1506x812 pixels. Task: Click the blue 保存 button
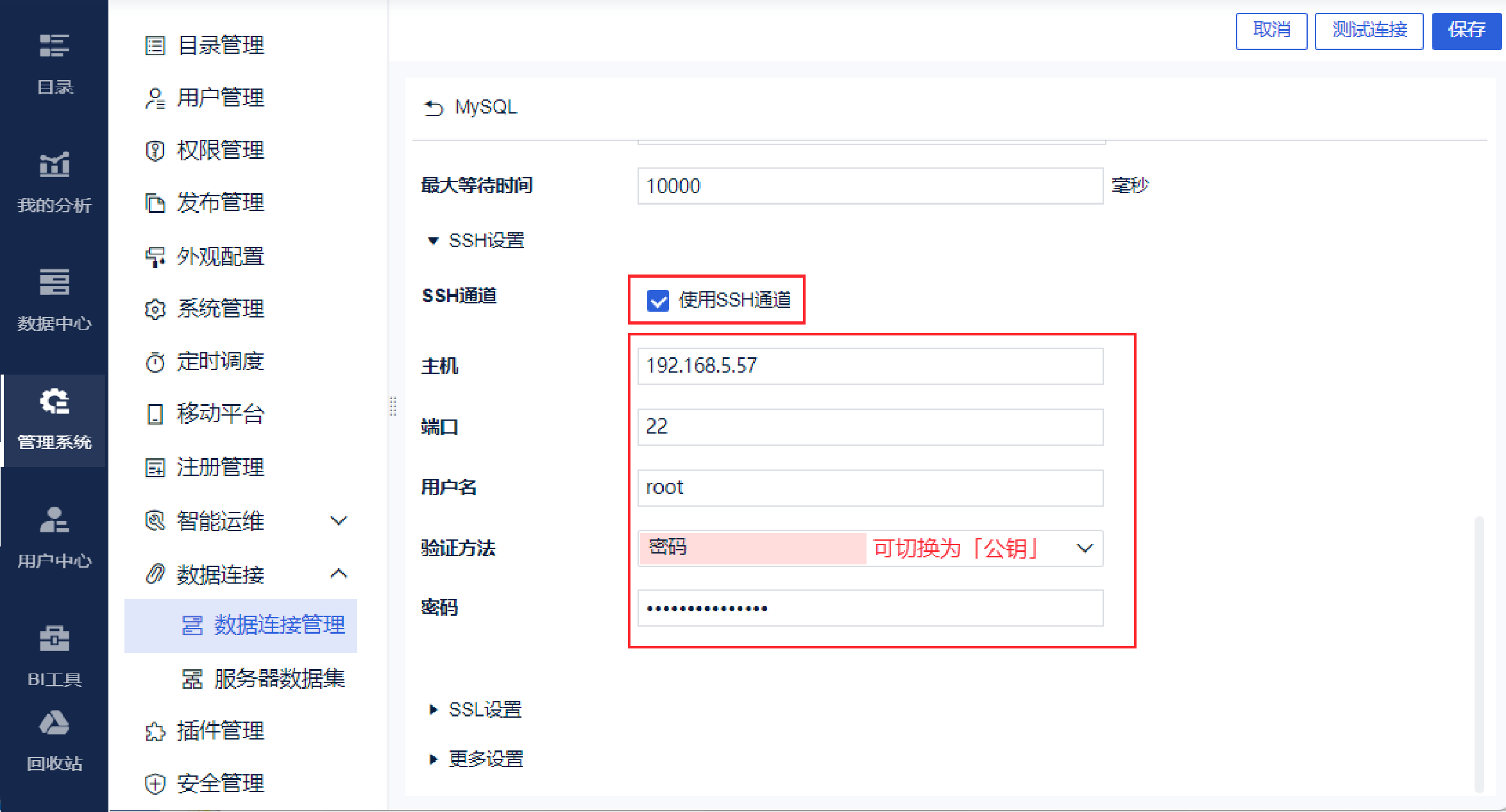[1466, 30]
